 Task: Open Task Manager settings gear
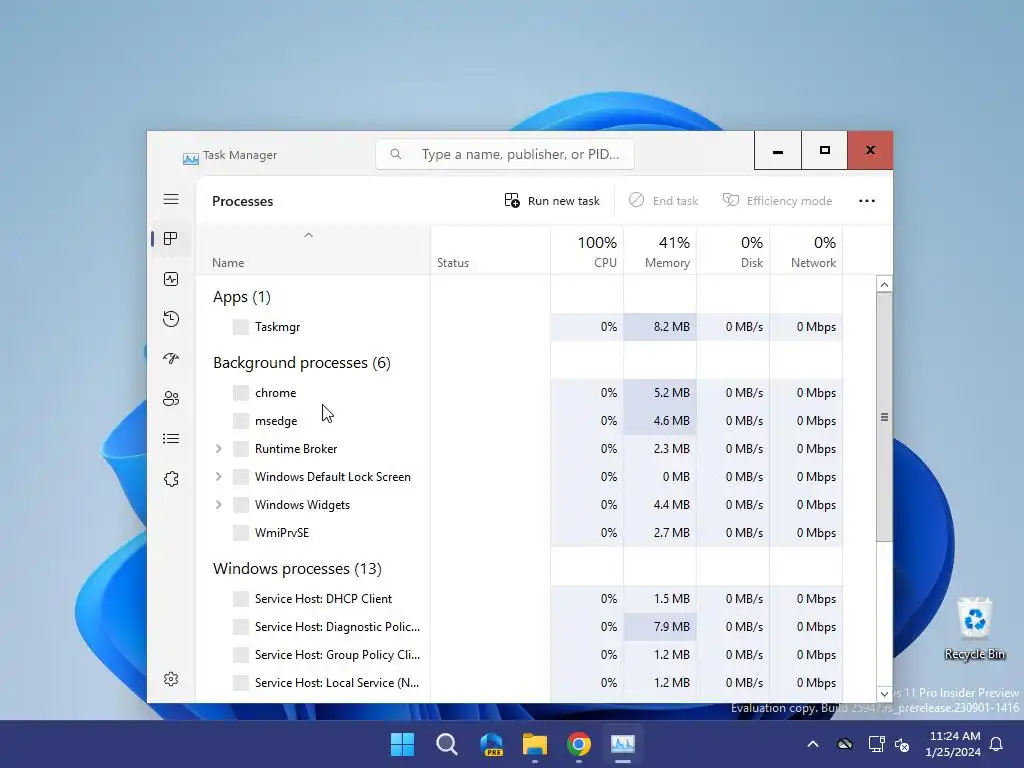(x=171, y=679)
